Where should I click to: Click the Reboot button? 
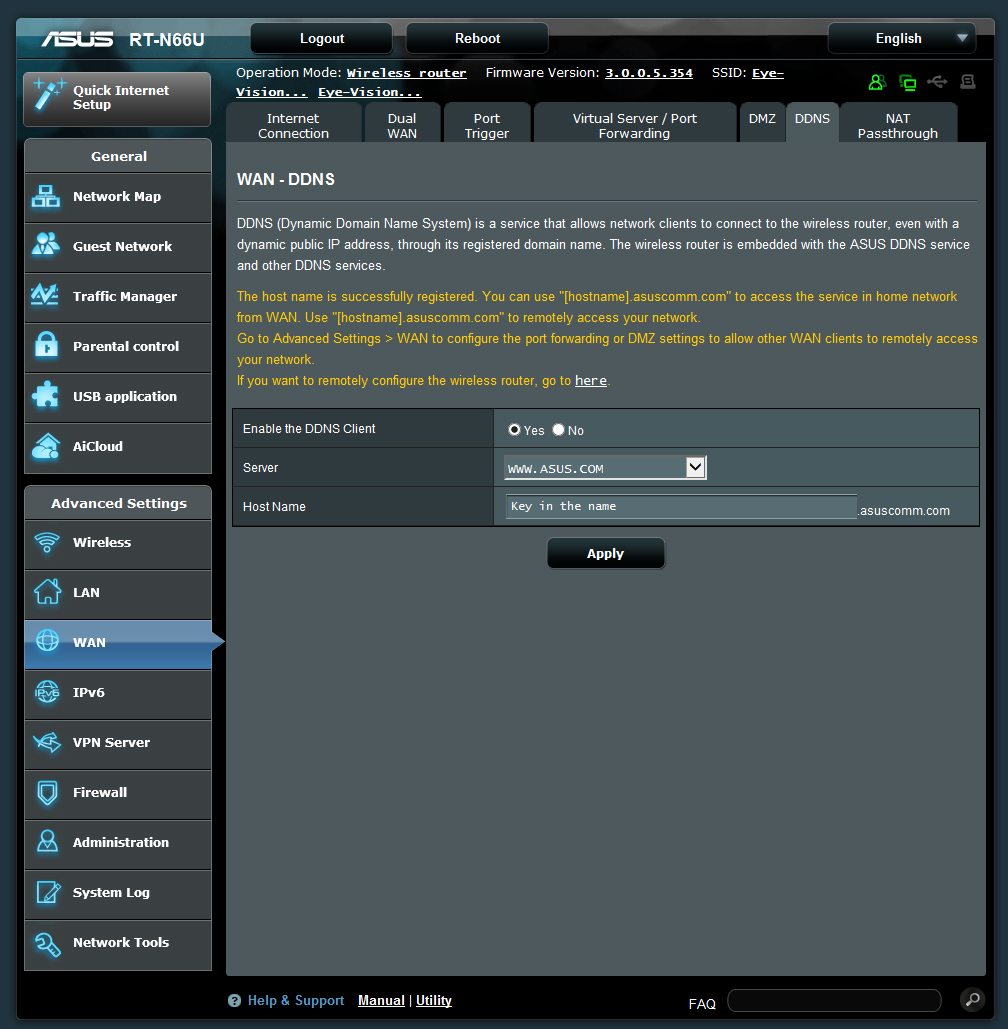[x=477, y=38]
